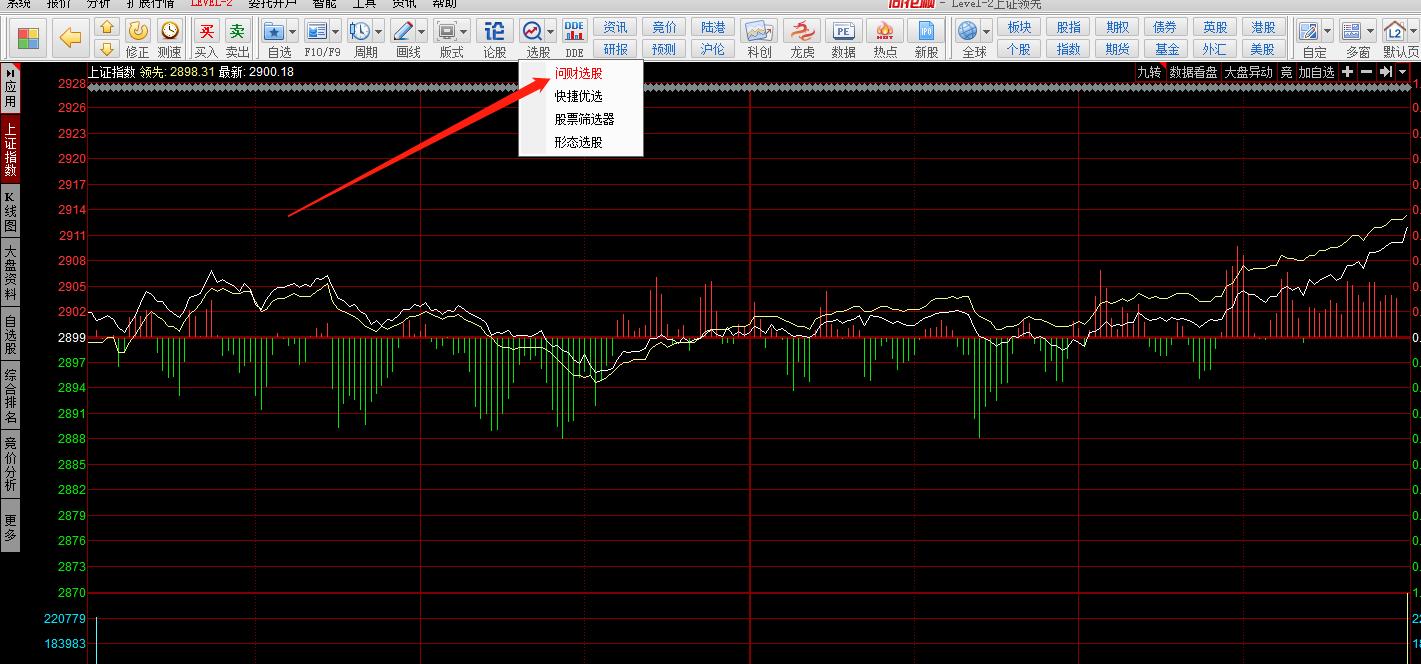The image size is (1421, 664).
Task: Toggle the 大盘异动 market movement display
Action: (x=1248, y=72)
